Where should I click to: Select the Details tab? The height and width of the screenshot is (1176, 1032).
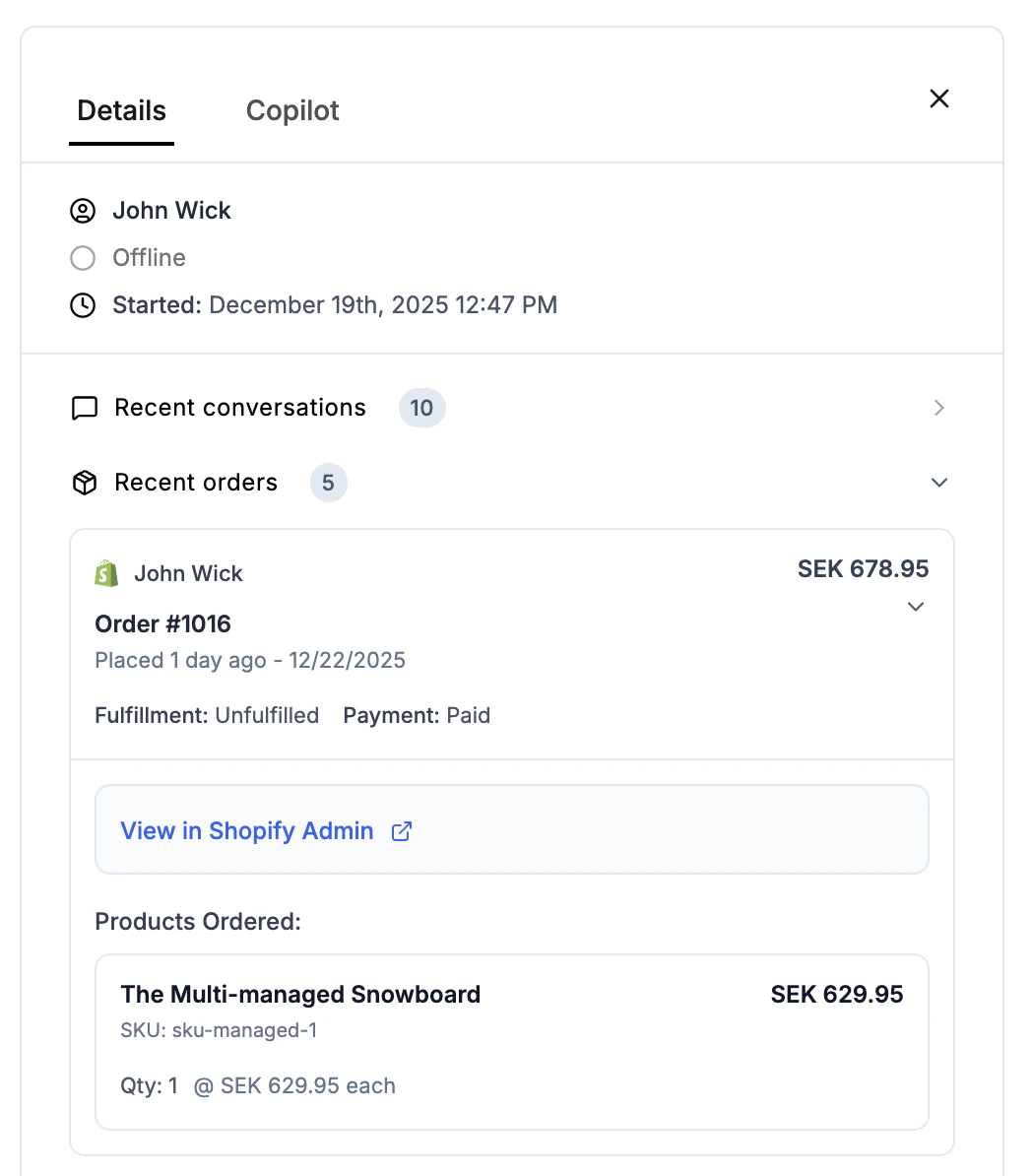(121, 110)
